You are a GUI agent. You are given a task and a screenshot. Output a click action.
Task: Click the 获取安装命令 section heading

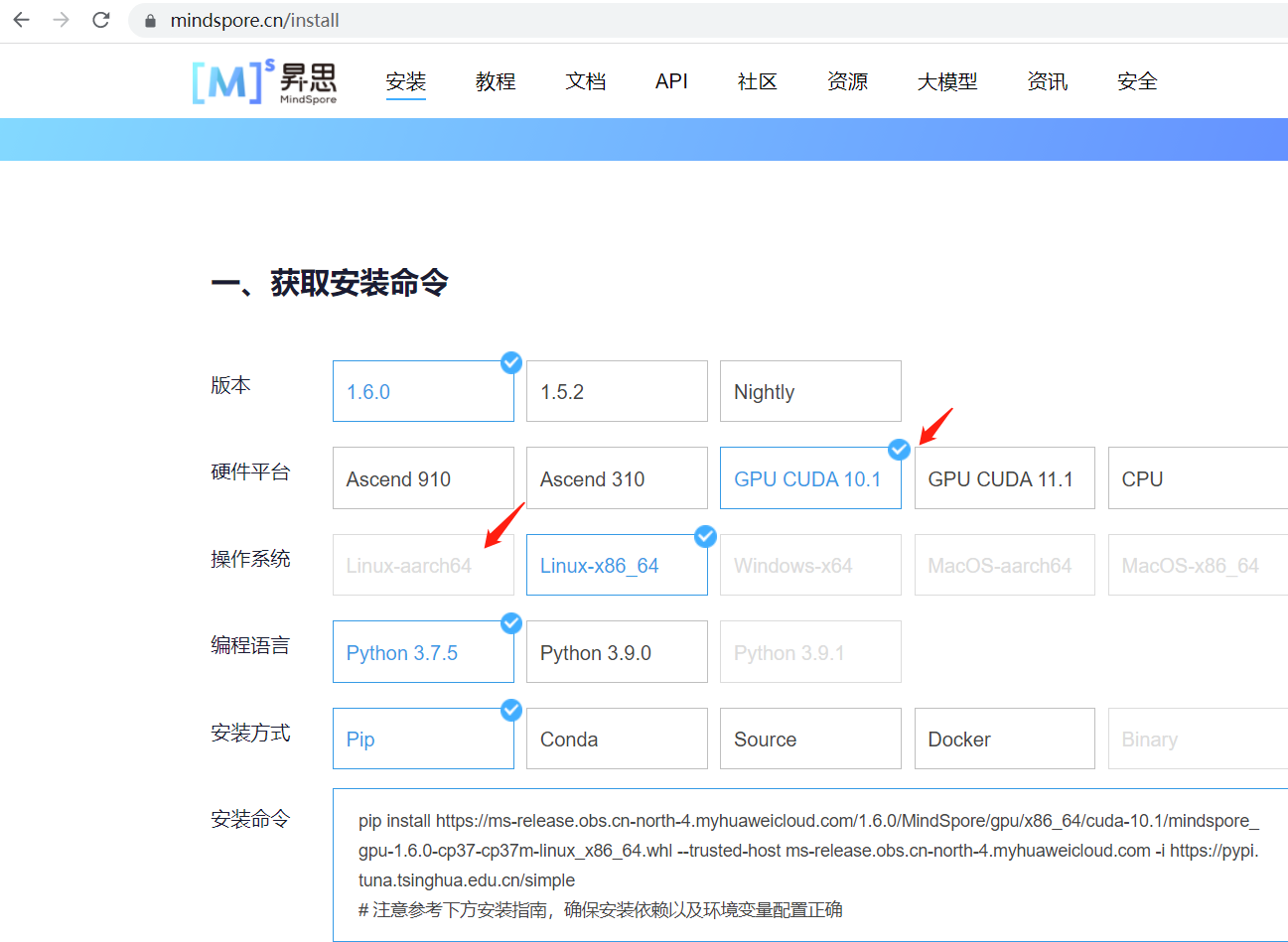click(x=330, y=283)
